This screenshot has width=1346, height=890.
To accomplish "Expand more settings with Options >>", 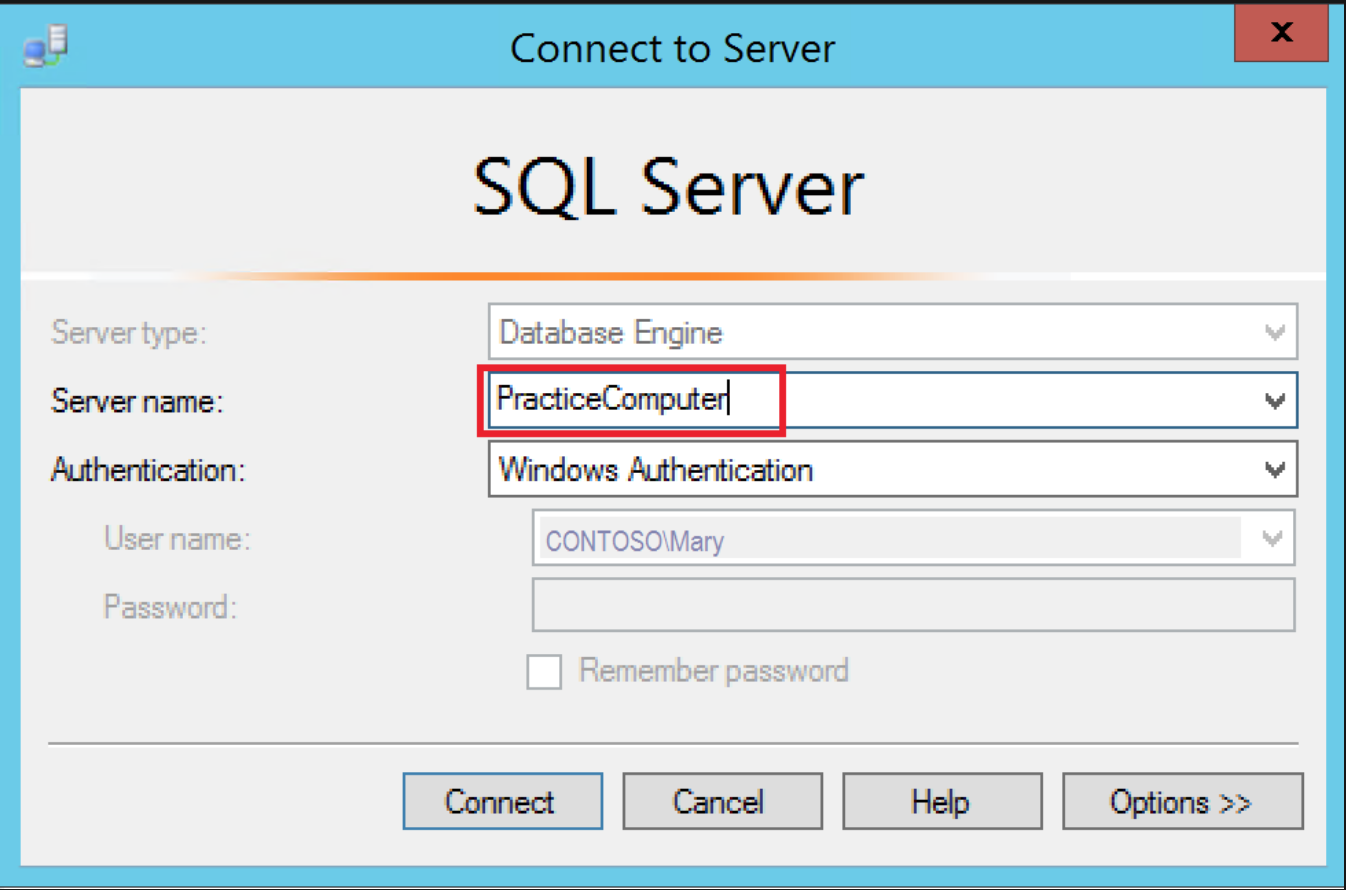I will [x=1181, y=801].
